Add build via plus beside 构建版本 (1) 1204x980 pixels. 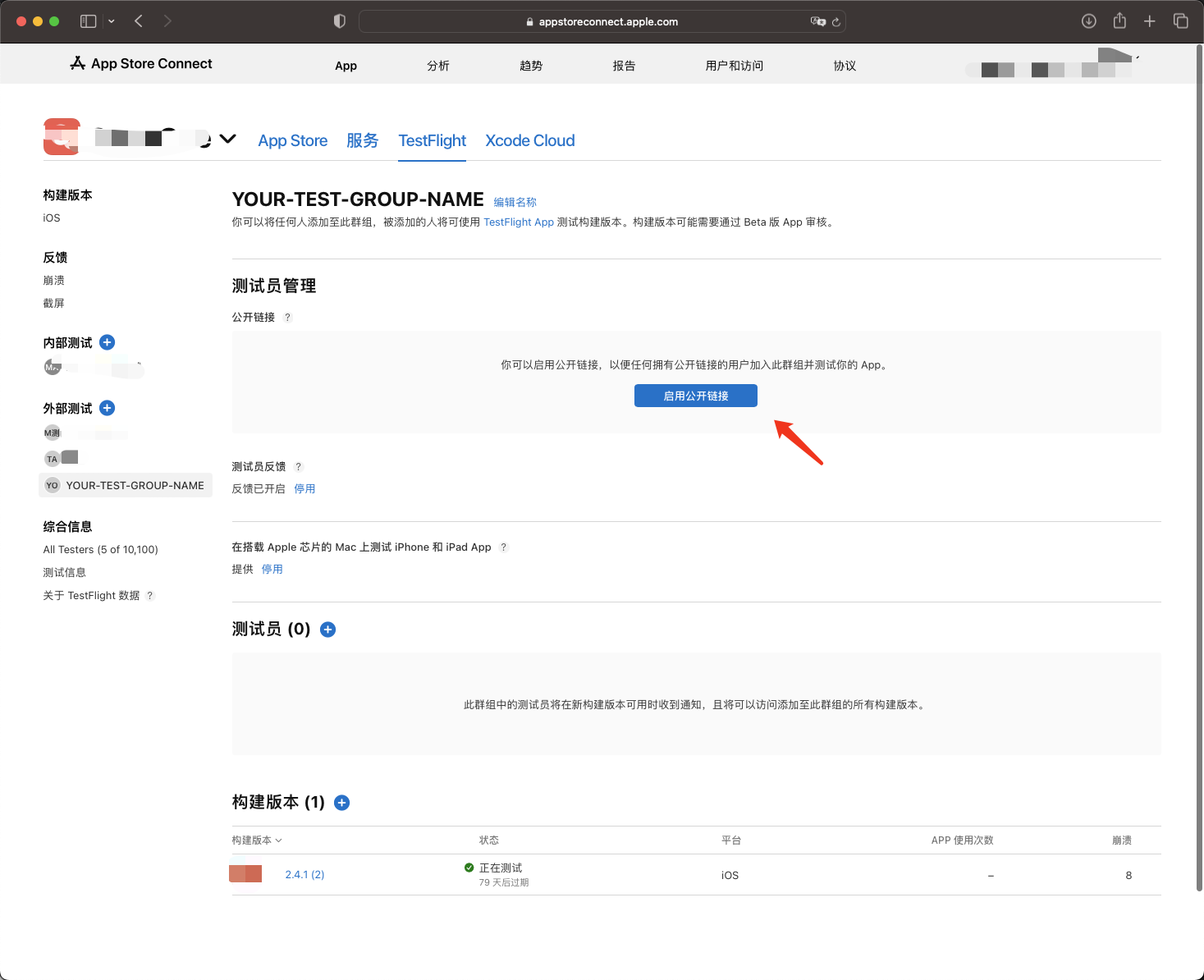342,803
